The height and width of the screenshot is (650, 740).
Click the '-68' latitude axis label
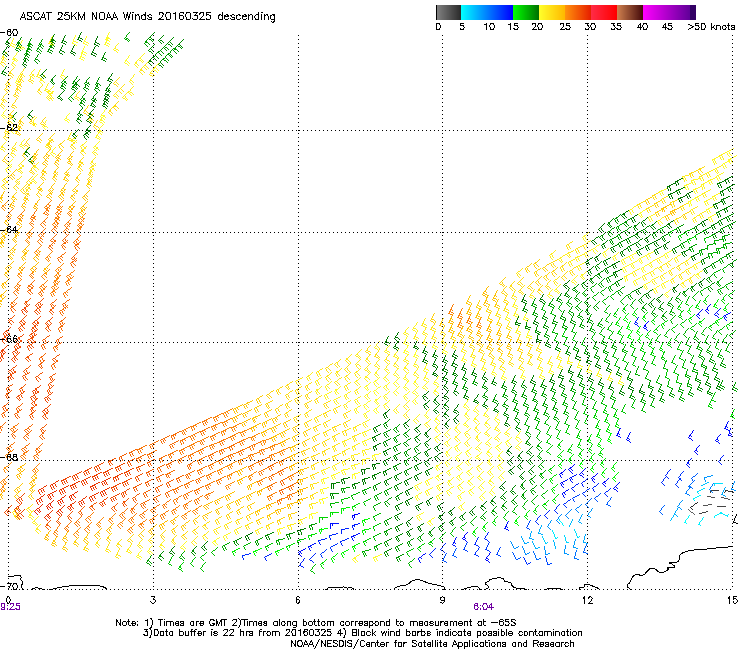(9, 457)
